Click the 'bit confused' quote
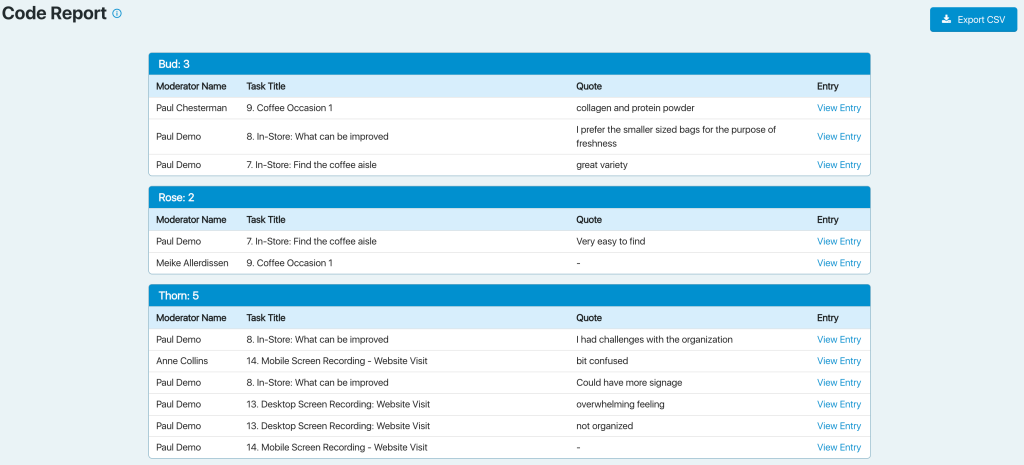Viewport: 1024px width, 465px height. (x=602, y=361)
